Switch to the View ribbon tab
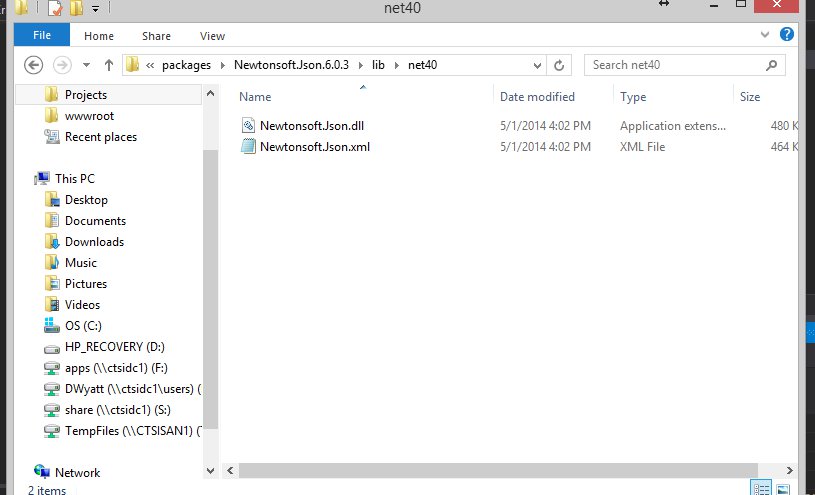815x495 pixels. [x=212, y=36]
